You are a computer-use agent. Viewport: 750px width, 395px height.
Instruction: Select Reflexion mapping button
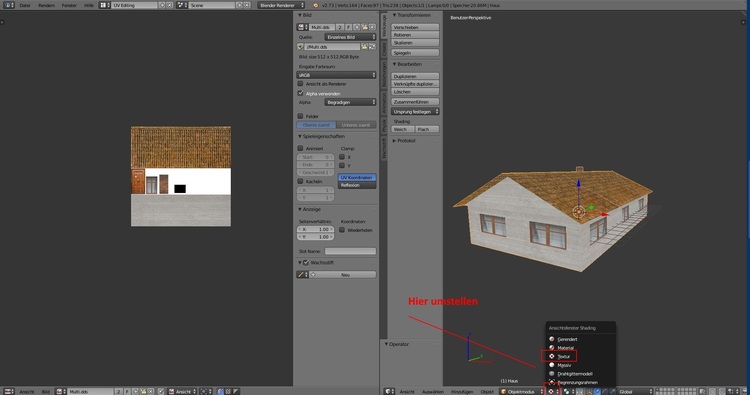(357, 185)
